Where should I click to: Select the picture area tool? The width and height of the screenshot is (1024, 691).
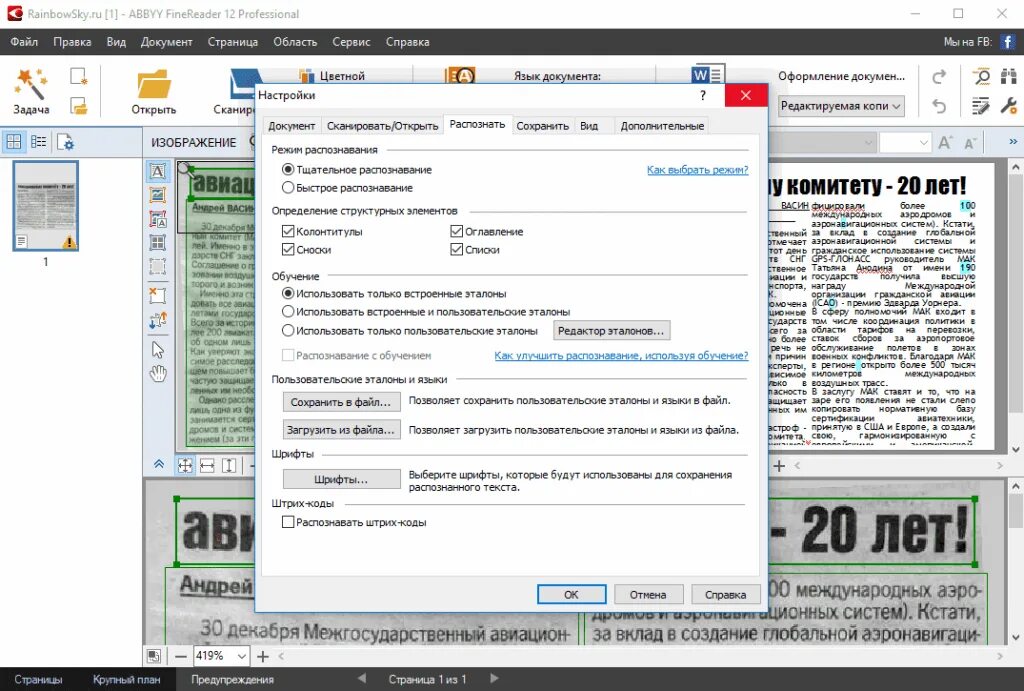pos(157,195)
